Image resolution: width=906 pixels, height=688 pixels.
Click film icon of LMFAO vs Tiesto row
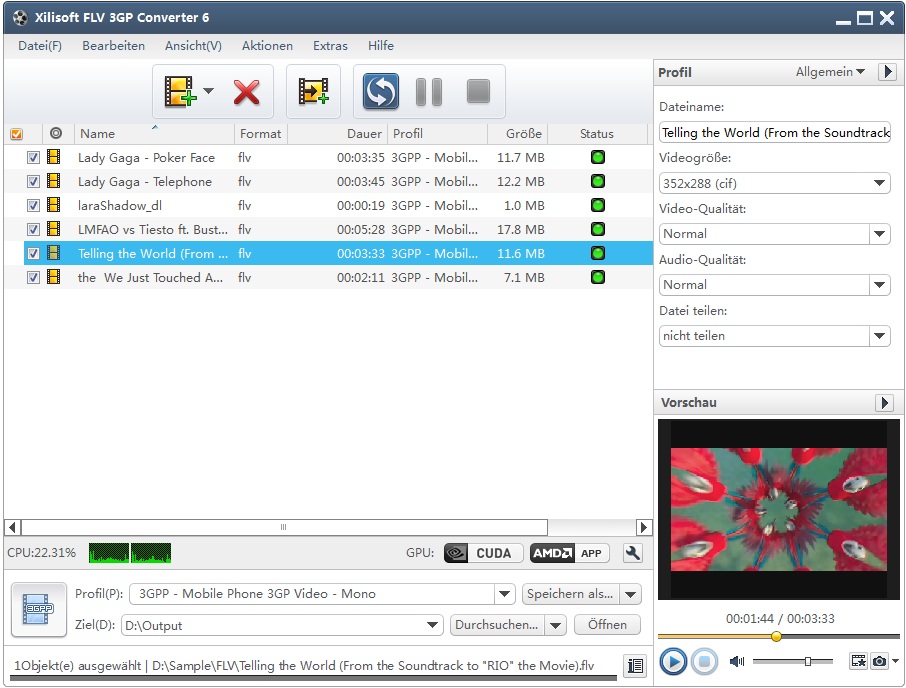[54, 229]
